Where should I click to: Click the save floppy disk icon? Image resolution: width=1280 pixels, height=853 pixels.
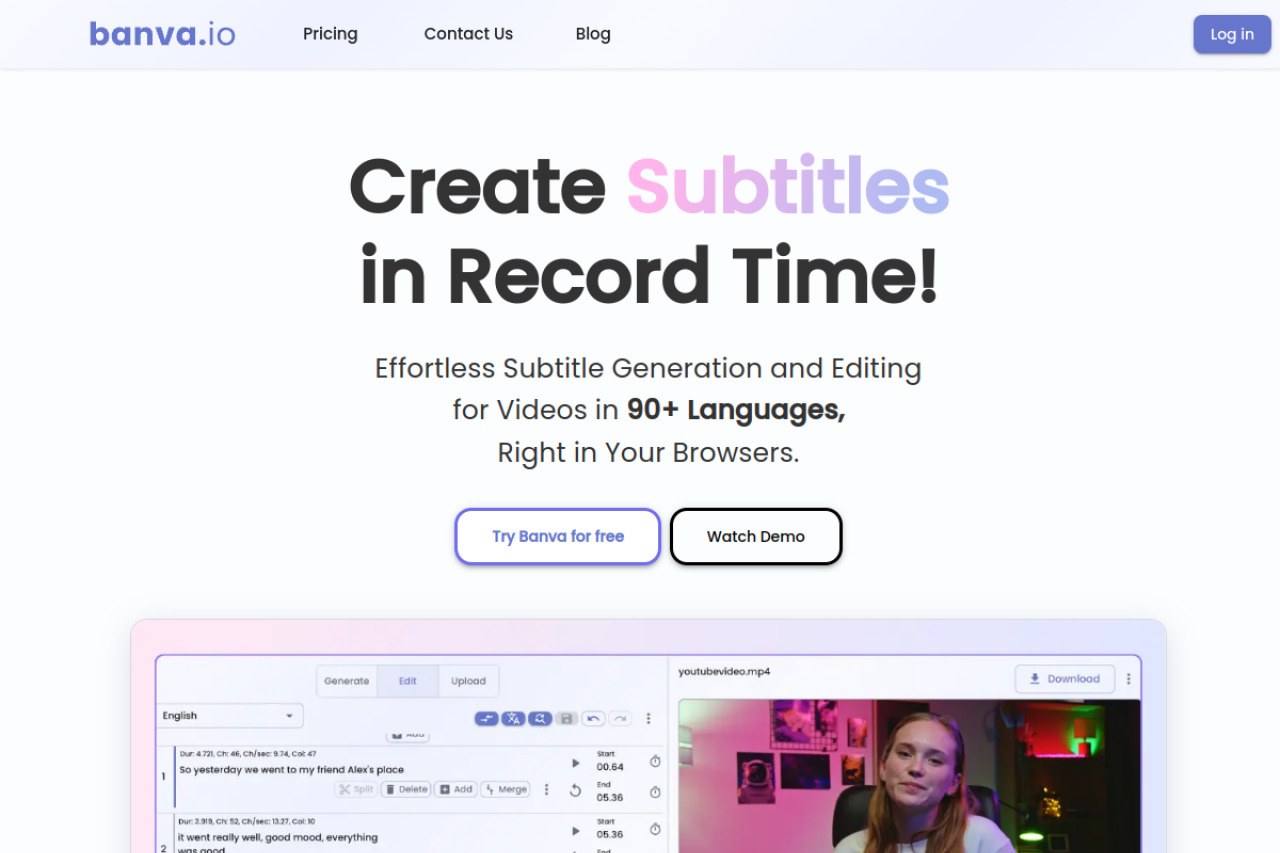pos(567,718)
